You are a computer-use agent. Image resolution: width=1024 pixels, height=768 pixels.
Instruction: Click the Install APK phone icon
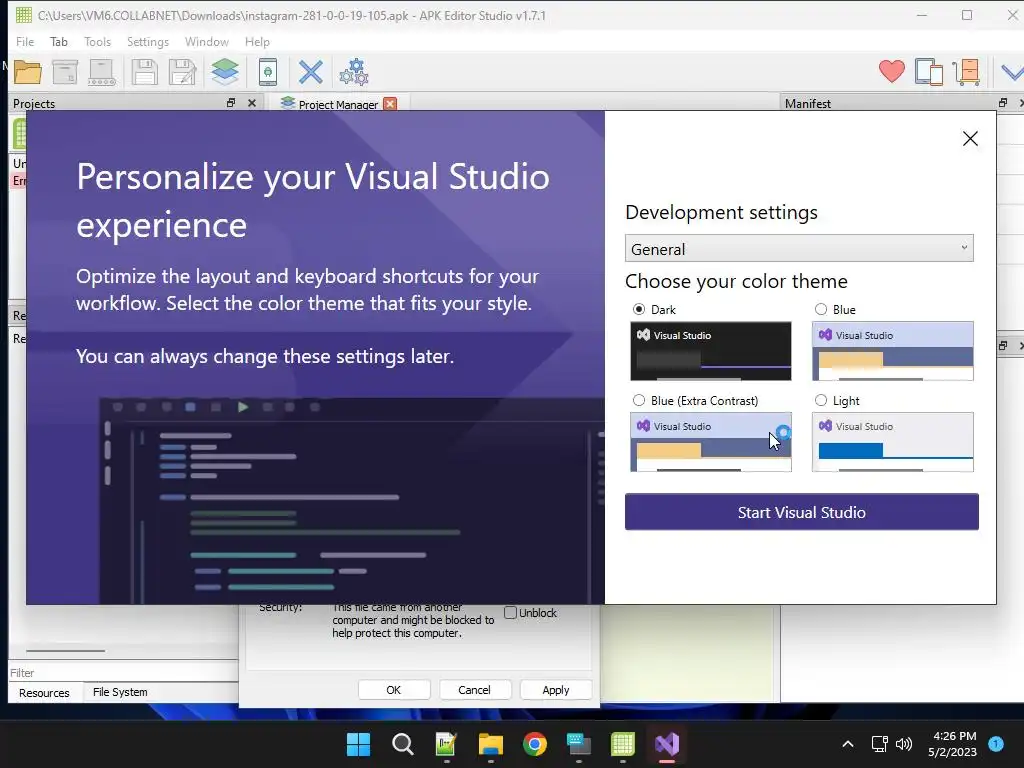tap(268, 72)
